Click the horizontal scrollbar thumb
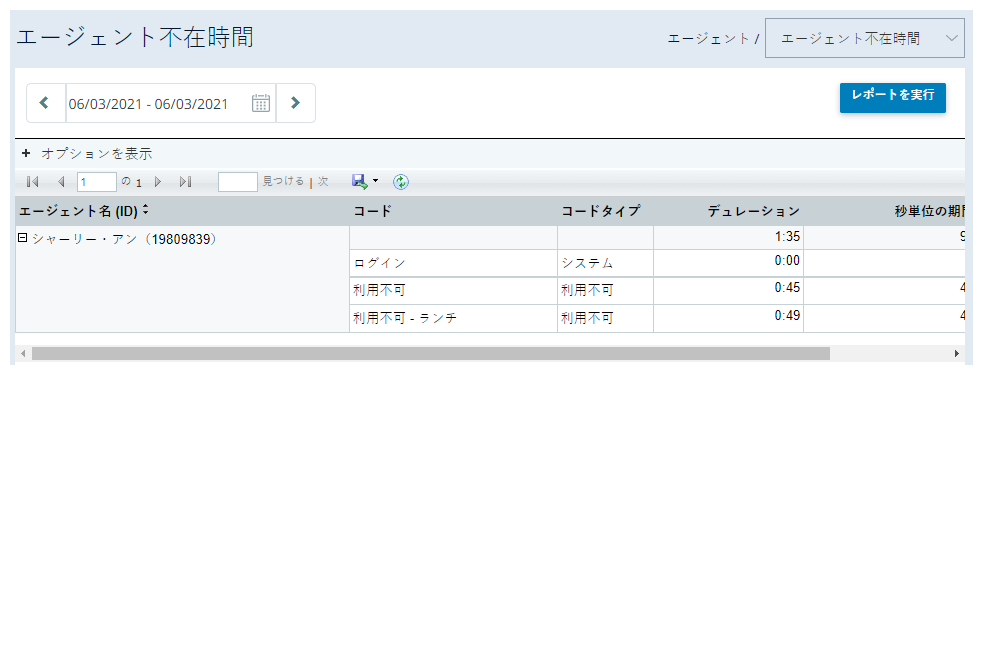The height and width of the screenshot is (657, 985). [x=431, y=354]
